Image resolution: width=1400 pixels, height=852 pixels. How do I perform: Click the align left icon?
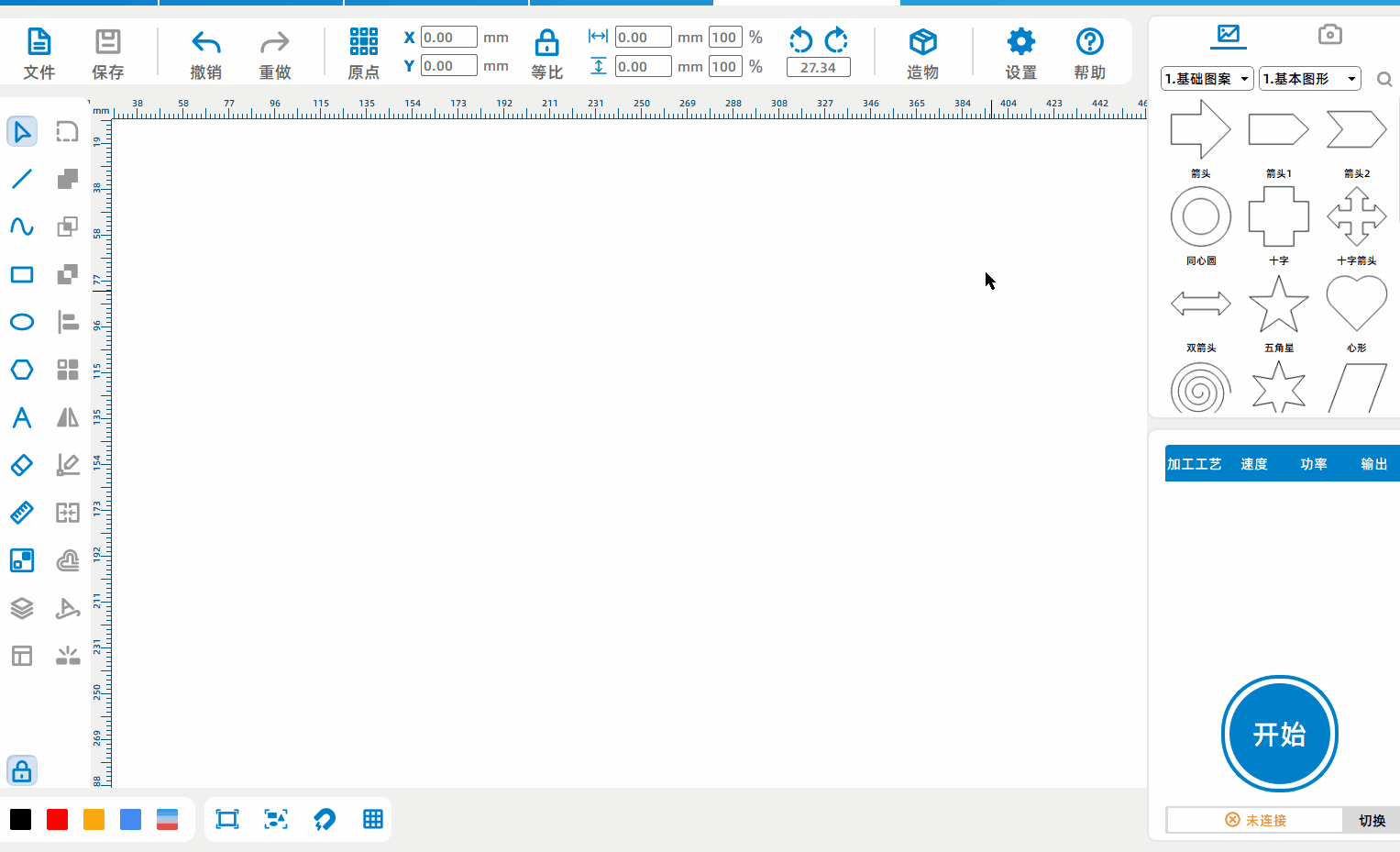[68, 322]
